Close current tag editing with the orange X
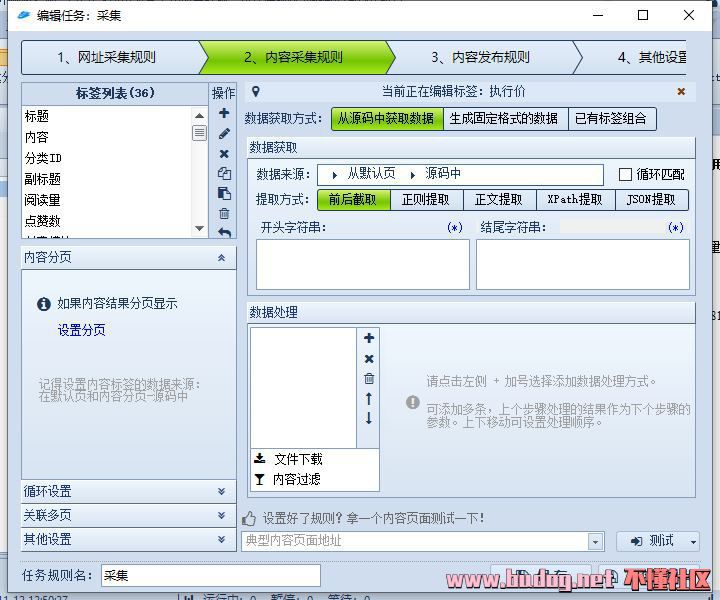Viewport: 720px width, 600px height. [681, 91]
